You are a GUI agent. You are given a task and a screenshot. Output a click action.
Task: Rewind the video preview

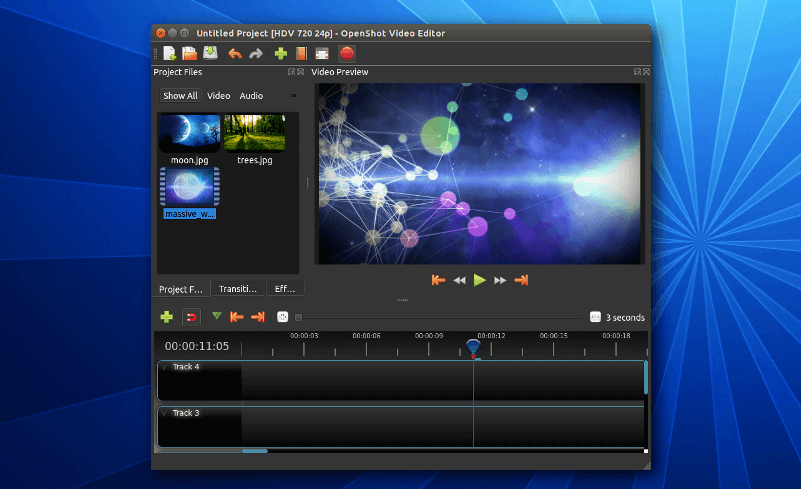(x=459, y=280)
